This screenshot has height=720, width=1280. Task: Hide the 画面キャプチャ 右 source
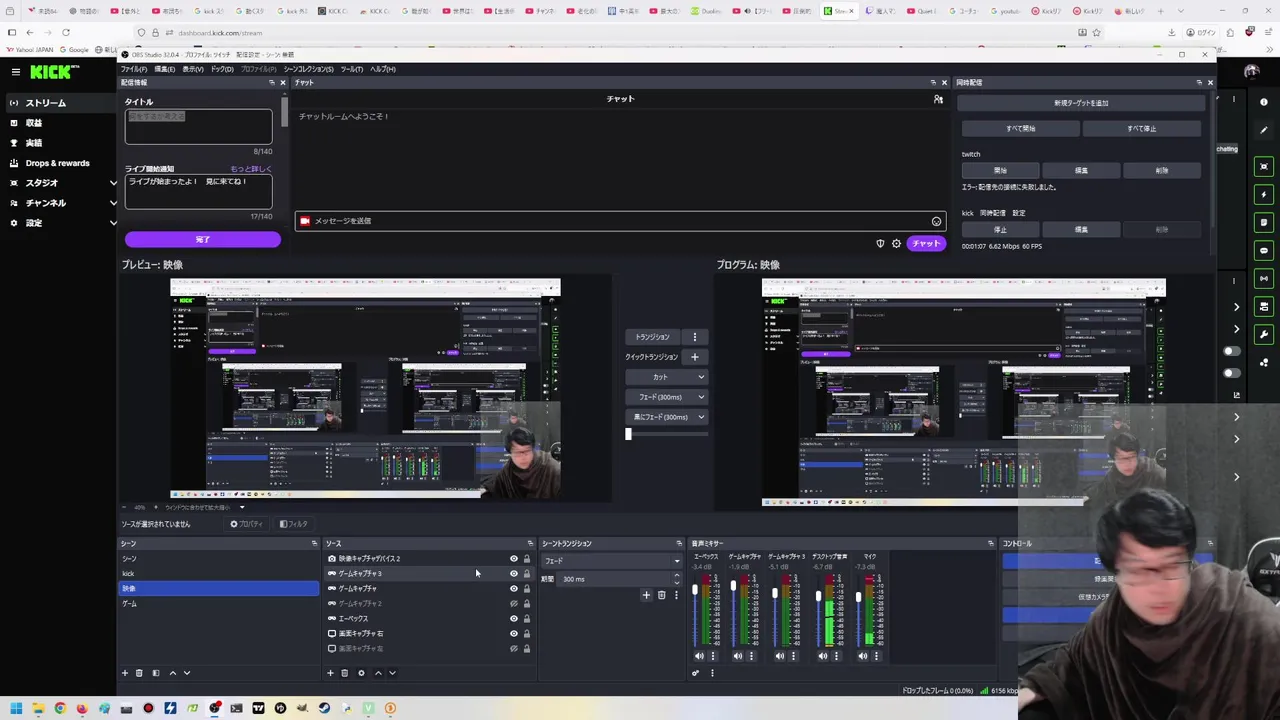click(514, 634)
